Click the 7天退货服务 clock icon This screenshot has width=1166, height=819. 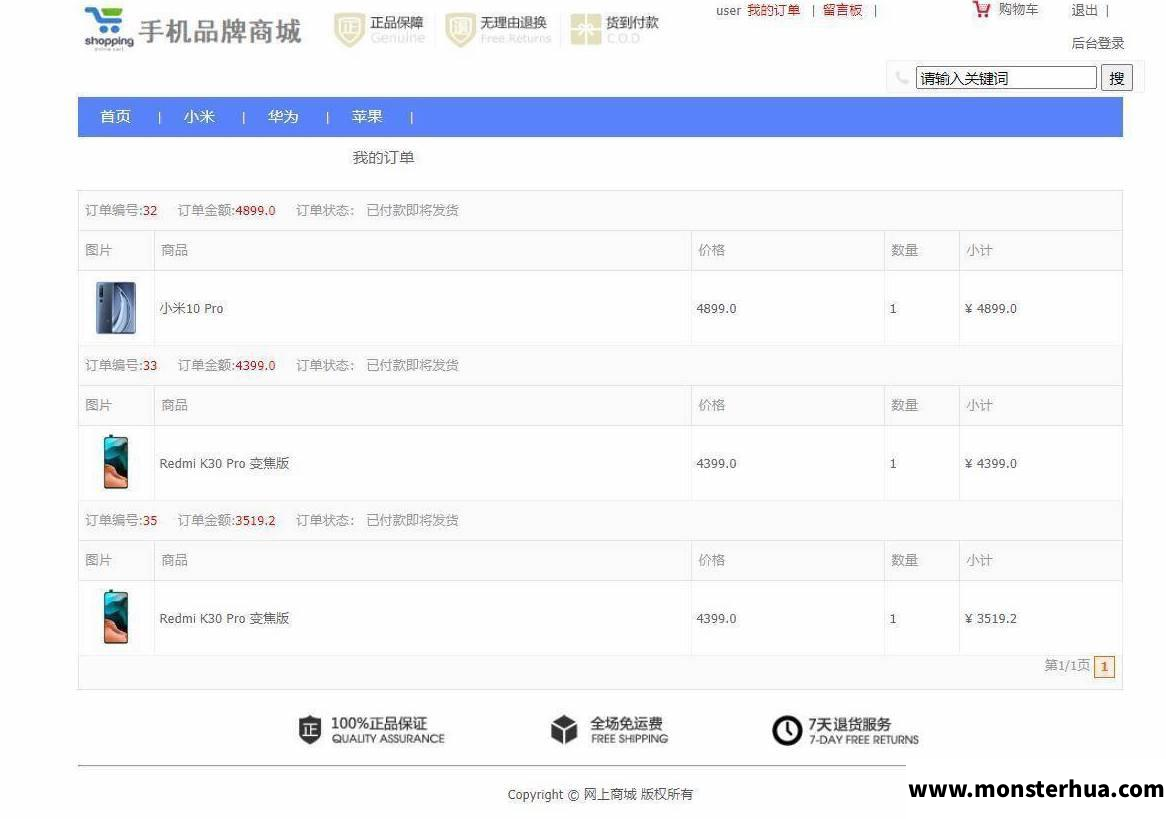(x=787, y=730)
